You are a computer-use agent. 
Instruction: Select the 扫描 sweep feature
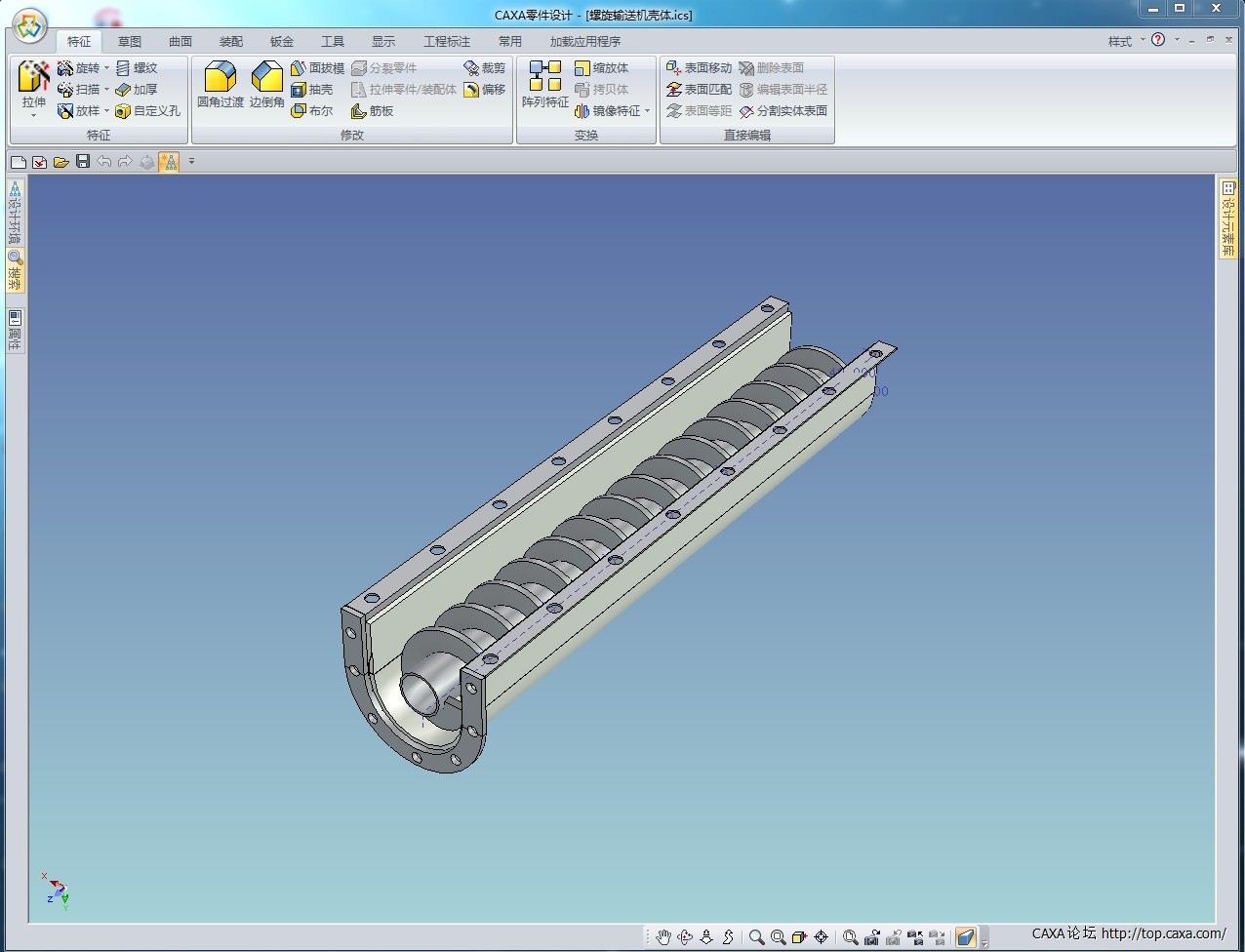pos(79,90)
